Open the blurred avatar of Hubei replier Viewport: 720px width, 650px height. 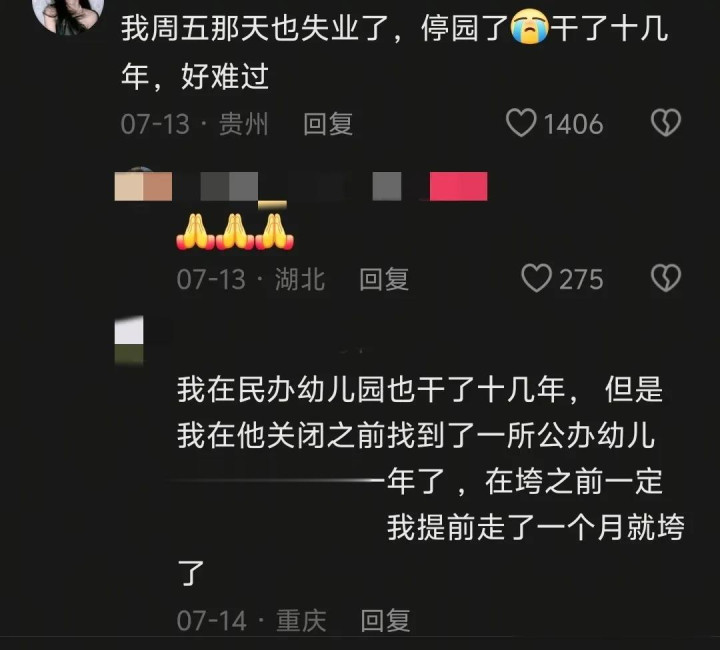[143, 186]
